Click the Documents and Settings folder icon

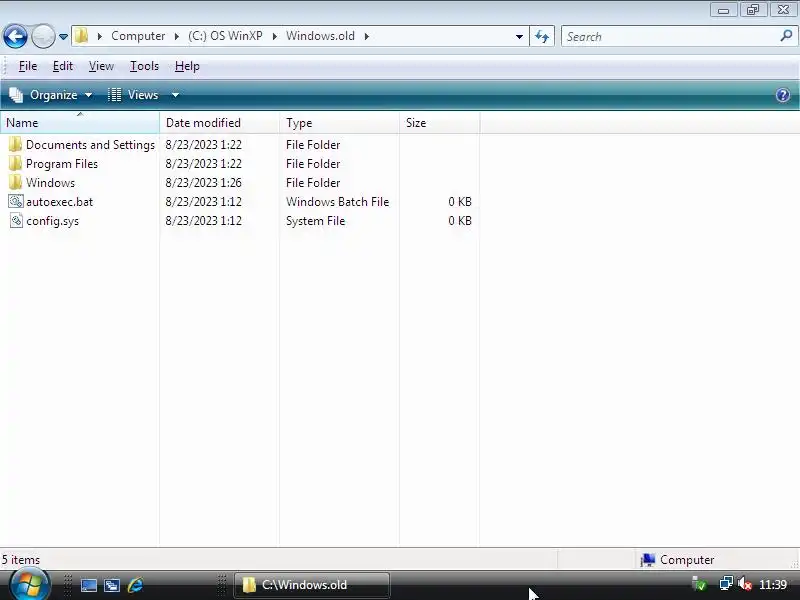[x=15, y=144]
